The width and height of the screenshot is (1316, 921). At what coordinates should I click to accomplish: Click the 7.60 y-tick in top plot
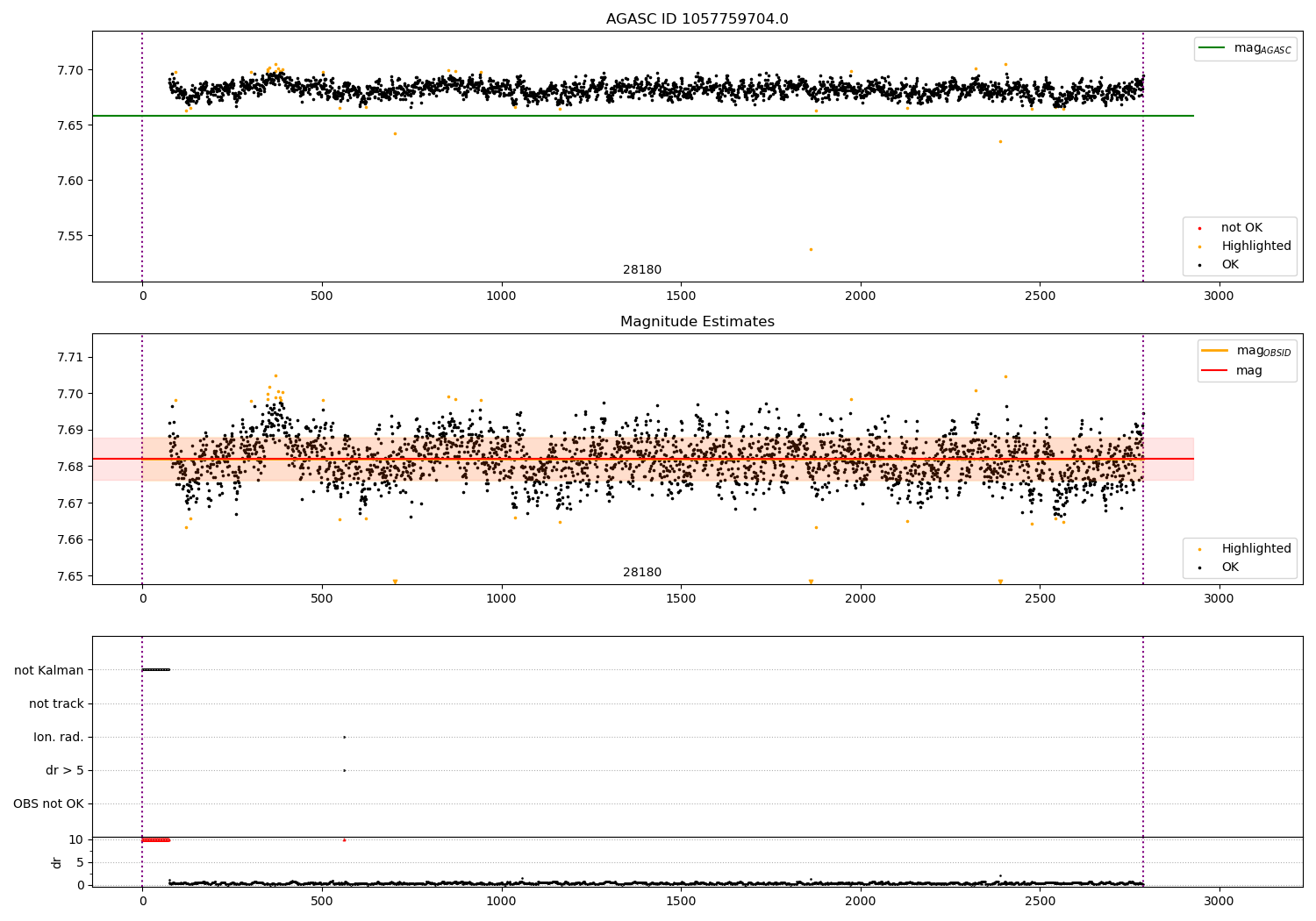69,181
